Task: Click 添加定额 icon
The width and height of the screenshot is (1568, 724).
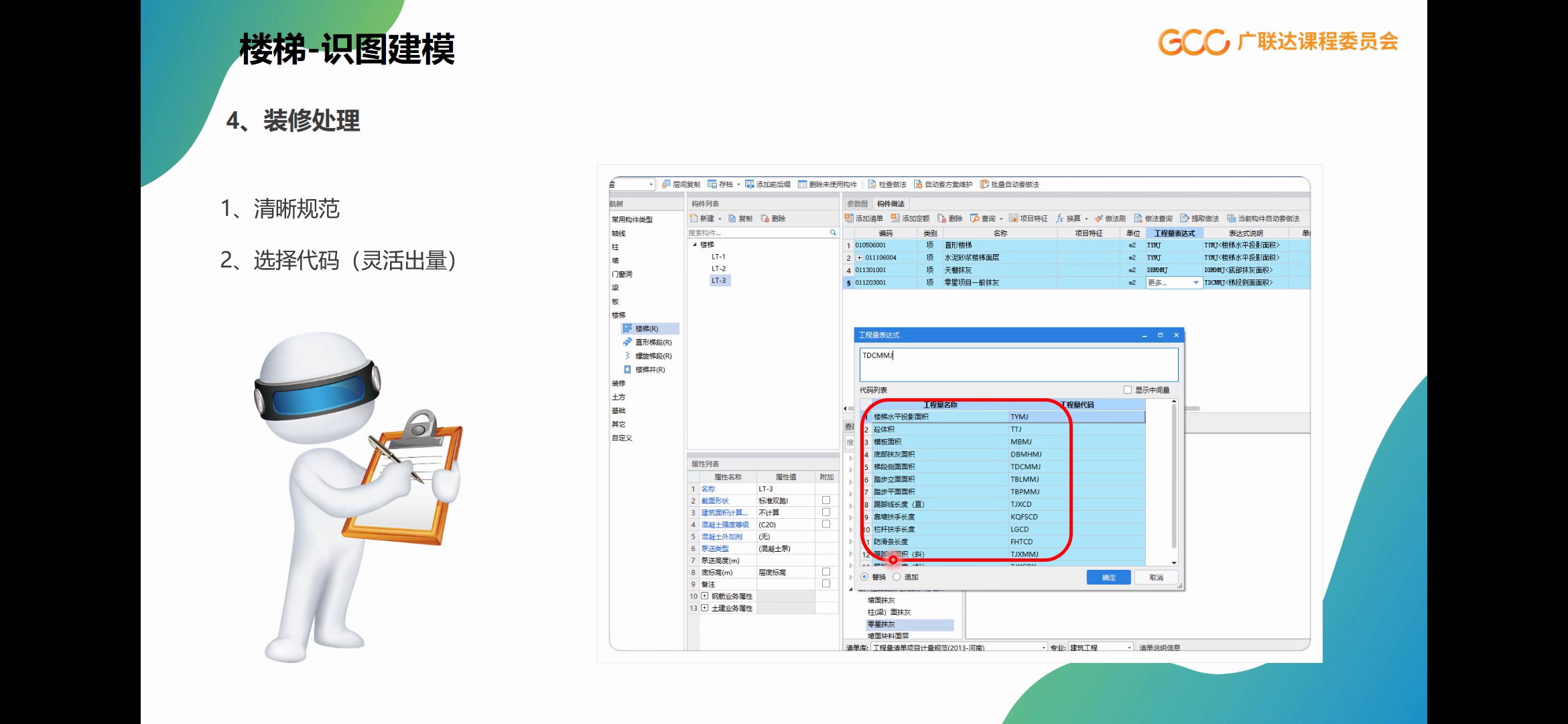Action: pos(895,219)
